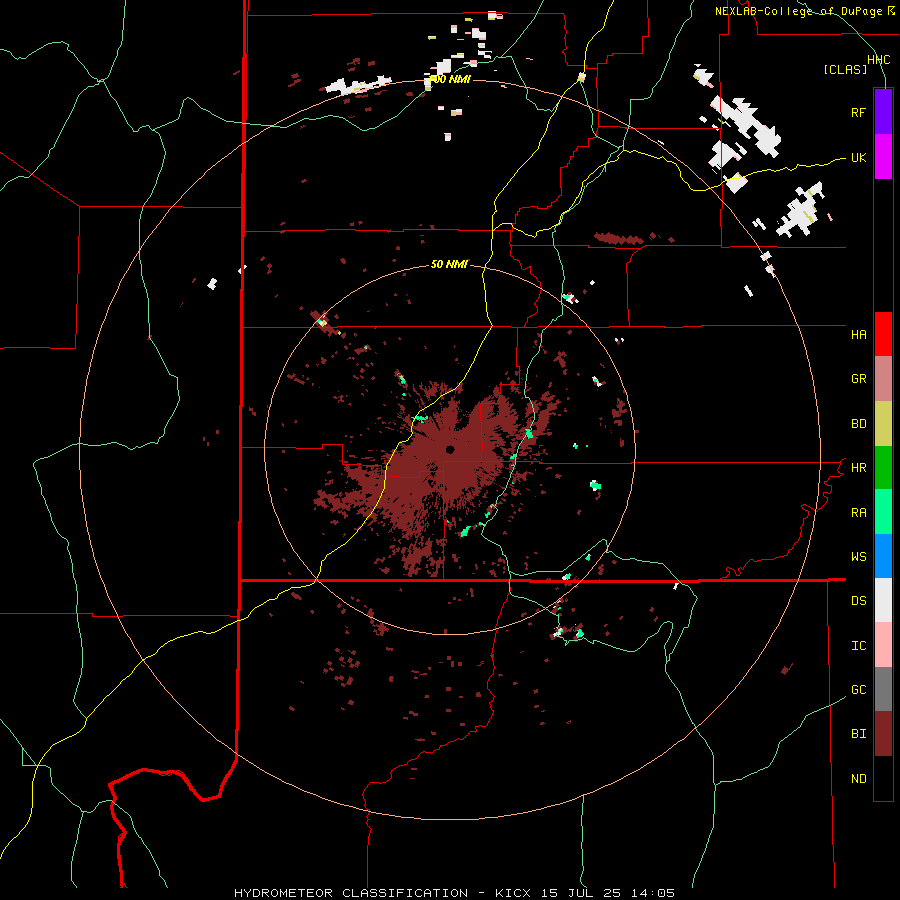Click the RF legend label
Image resolution: width=900 pixels, height=900 pixels.
(x=858, y=112)
